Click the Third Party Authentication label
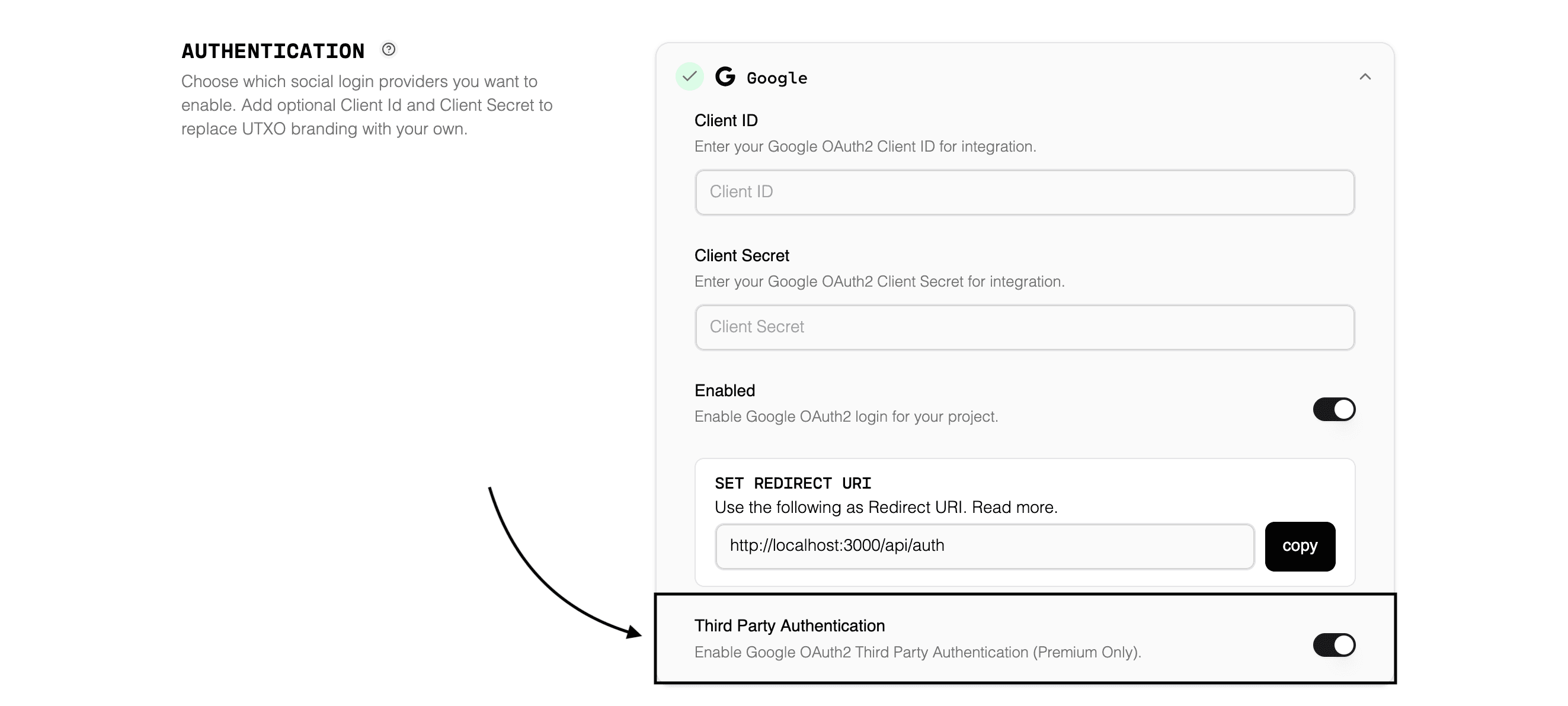Viewport: 1568px width, 706px height. (x=789, y=625)
